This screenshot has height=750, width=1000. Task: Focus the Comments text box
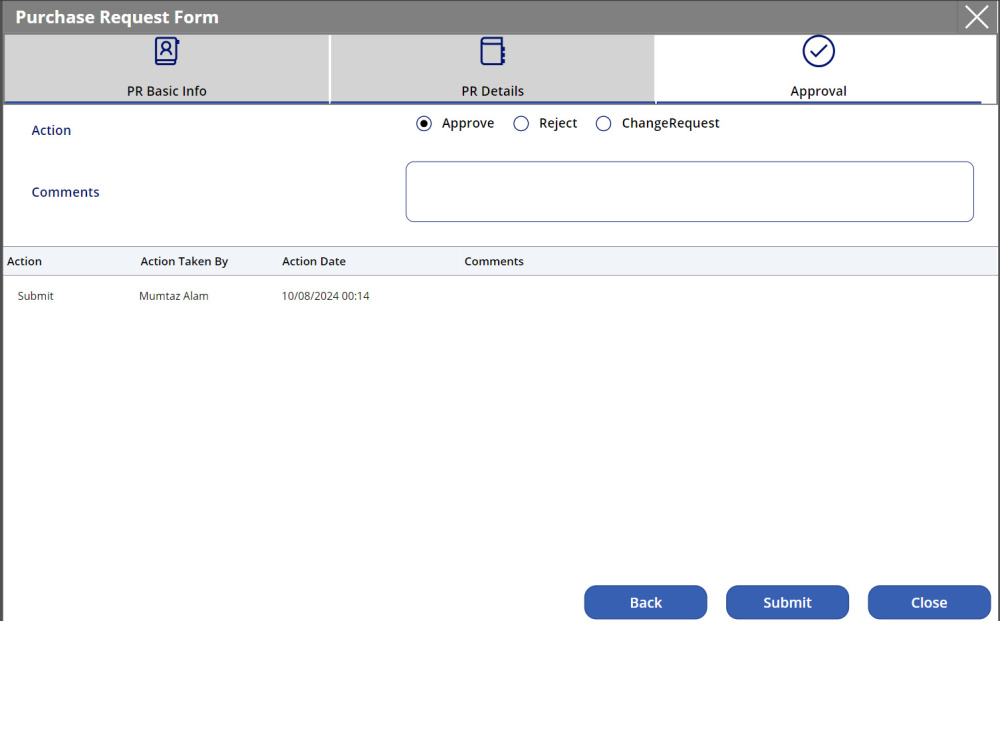pos(689,191)
